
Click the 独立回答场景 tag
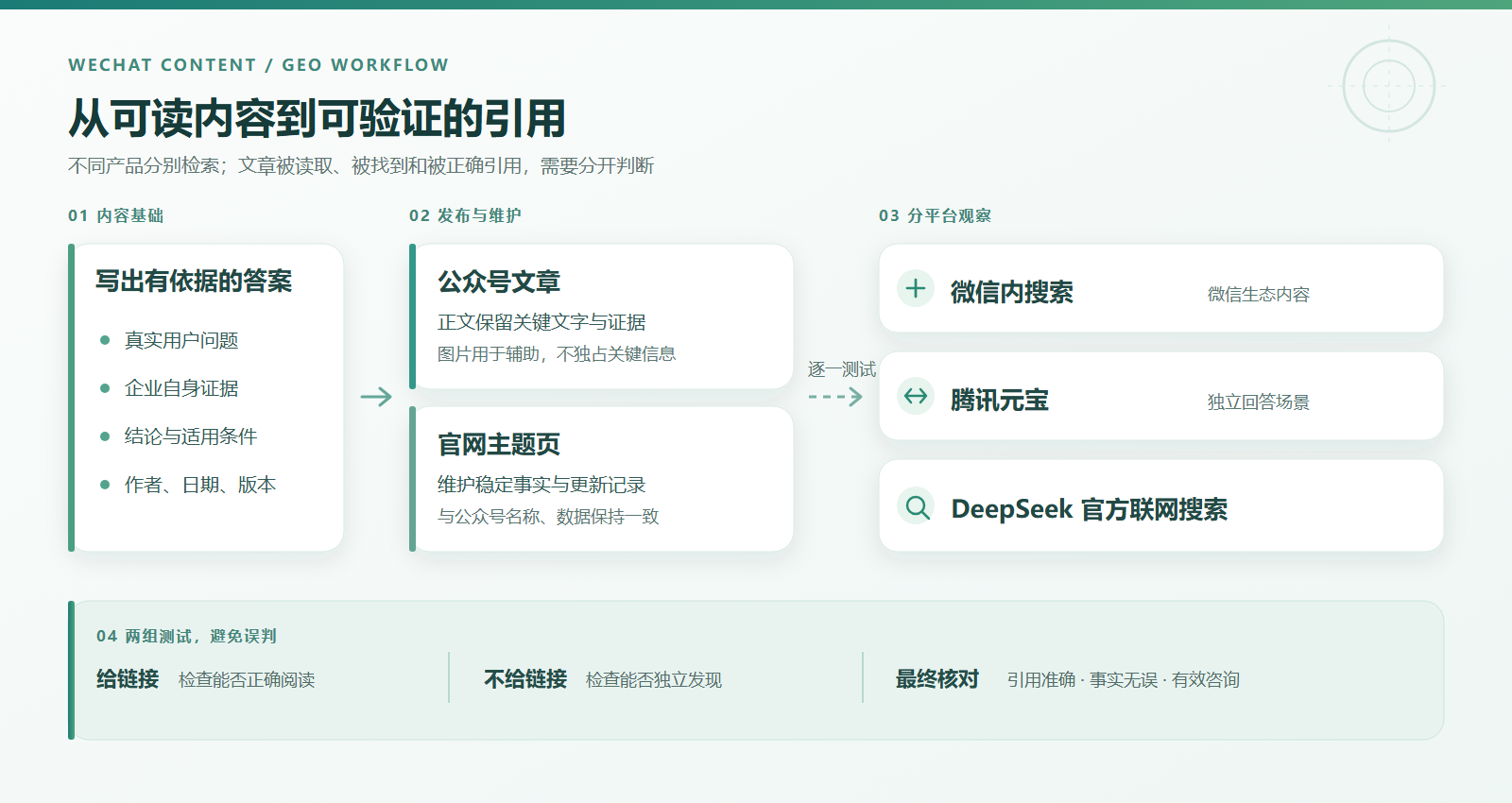coord(1259,402)
